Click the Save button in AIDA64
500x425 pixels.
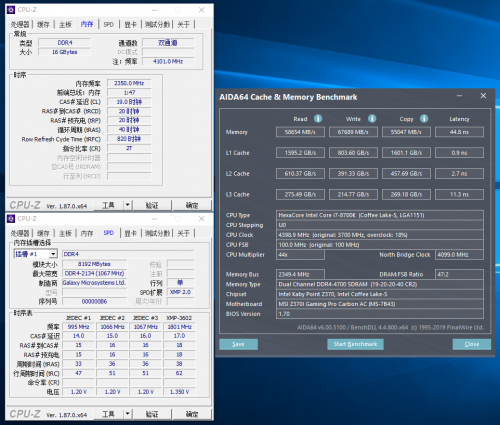click(238, 344)
